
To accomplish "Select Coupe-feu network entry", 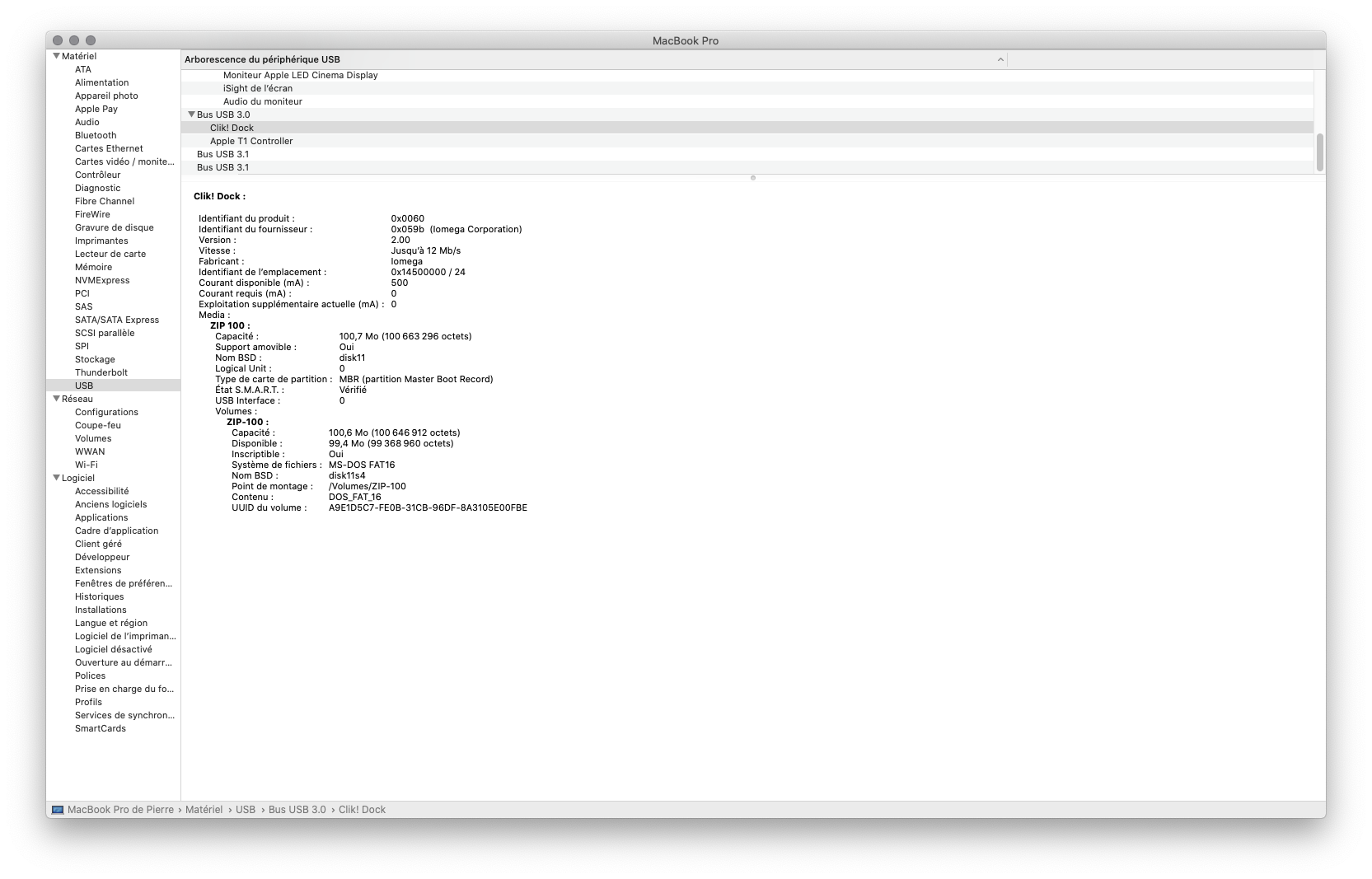I will click(98, 425).
